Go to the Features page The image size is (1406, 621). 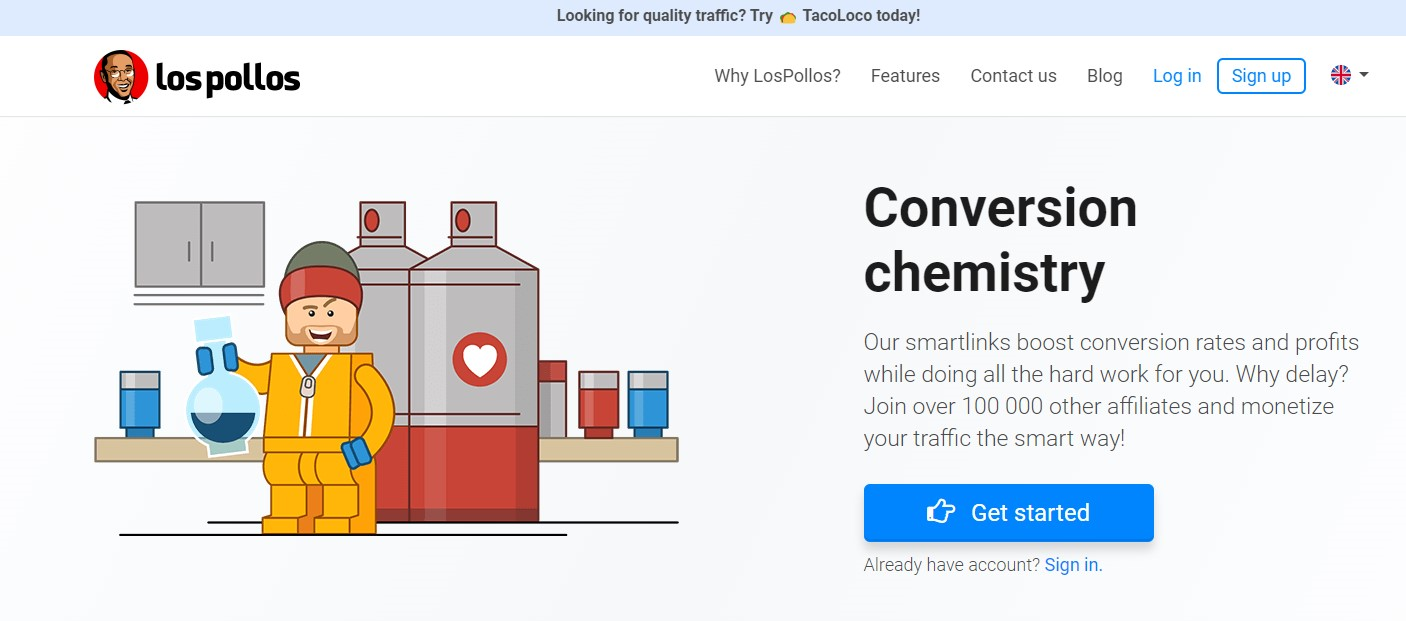pyautogui.click(x=905, y=76)
